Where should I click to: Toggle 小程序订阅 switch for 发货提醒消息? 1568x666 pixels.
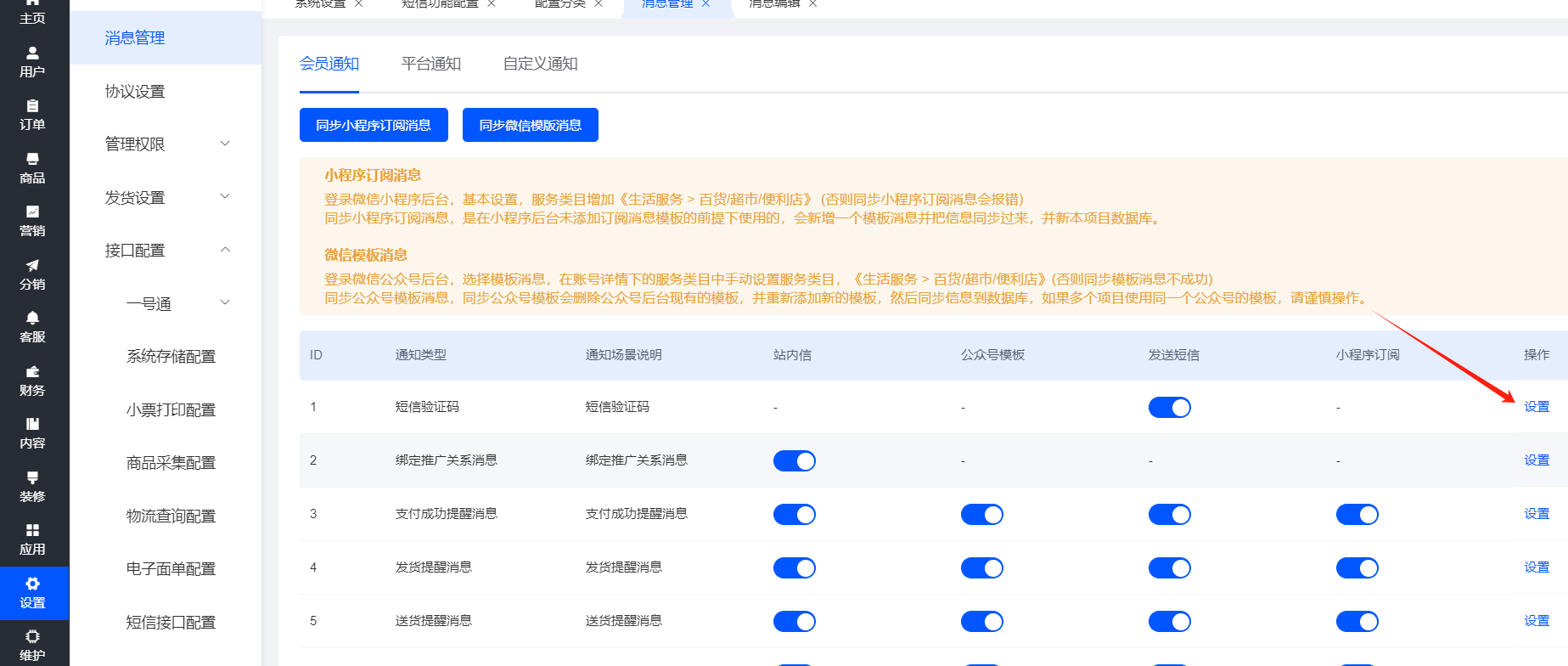click(1357, 568)
